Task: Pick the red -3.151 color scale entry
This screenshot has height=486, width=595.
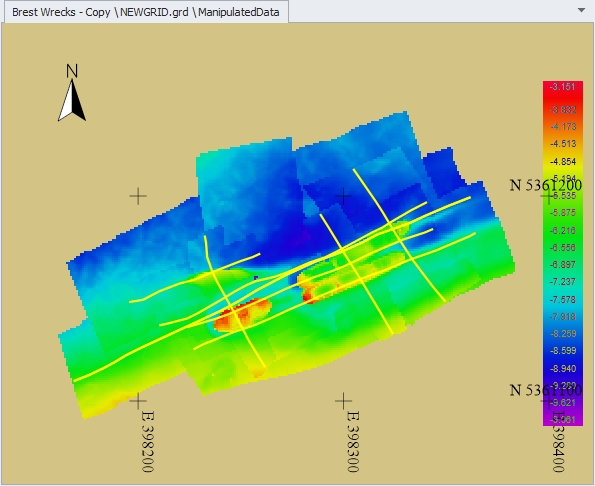Action: click(563, 87)
